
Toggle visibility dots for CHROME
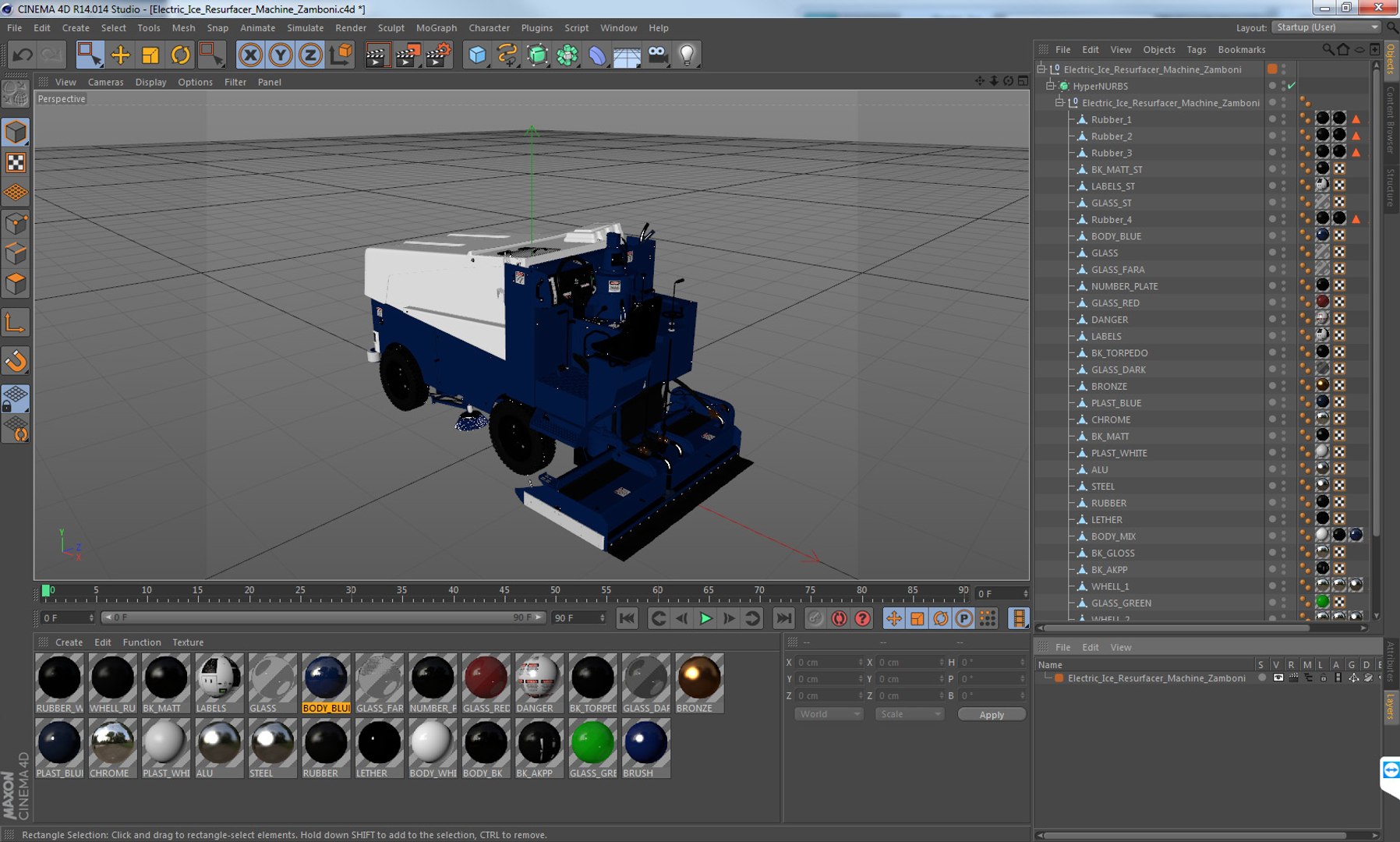[1284, 419]
